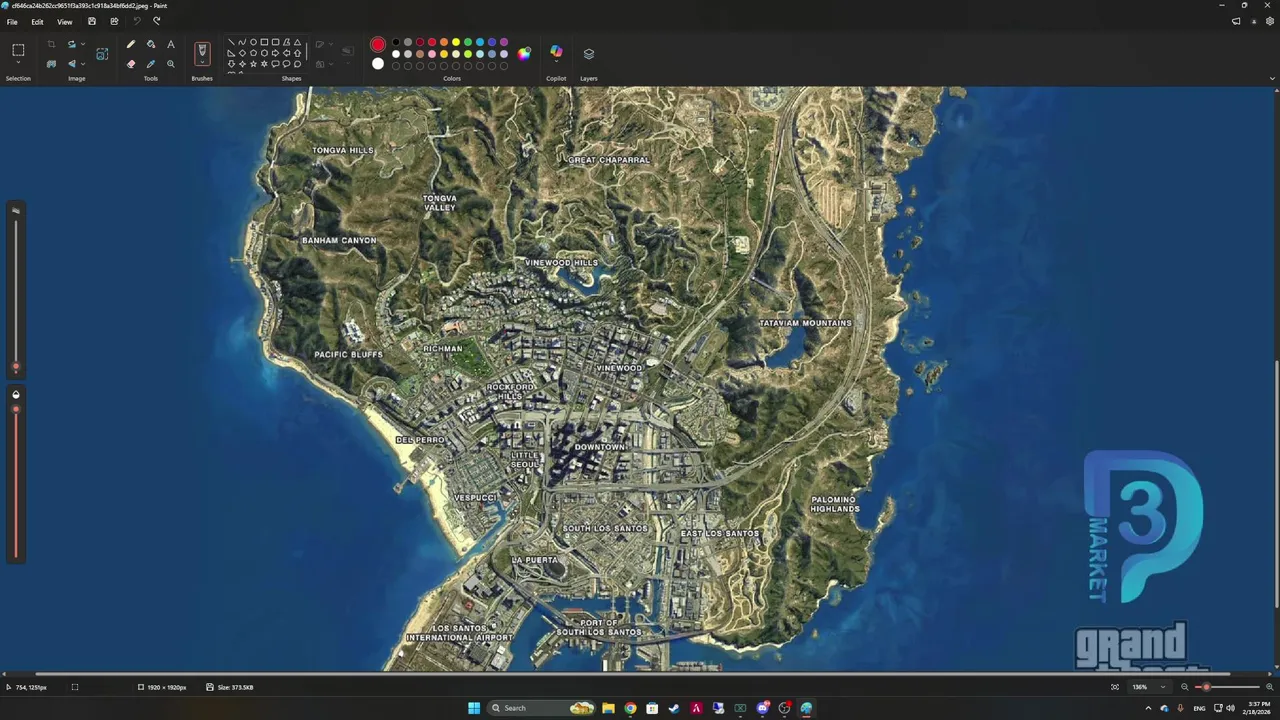Click the Crop image icon

click(x=51, y=44)
